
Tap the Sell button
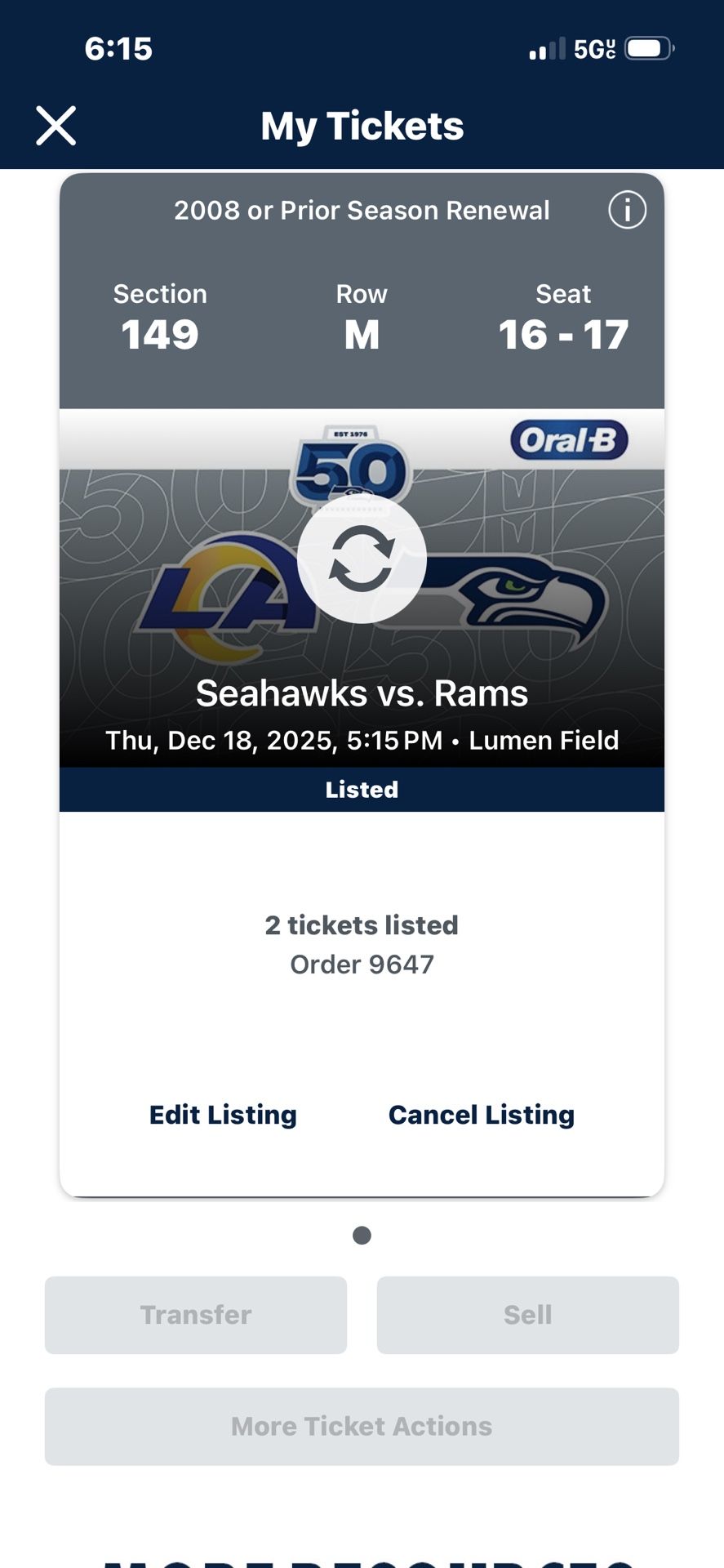527,1314
